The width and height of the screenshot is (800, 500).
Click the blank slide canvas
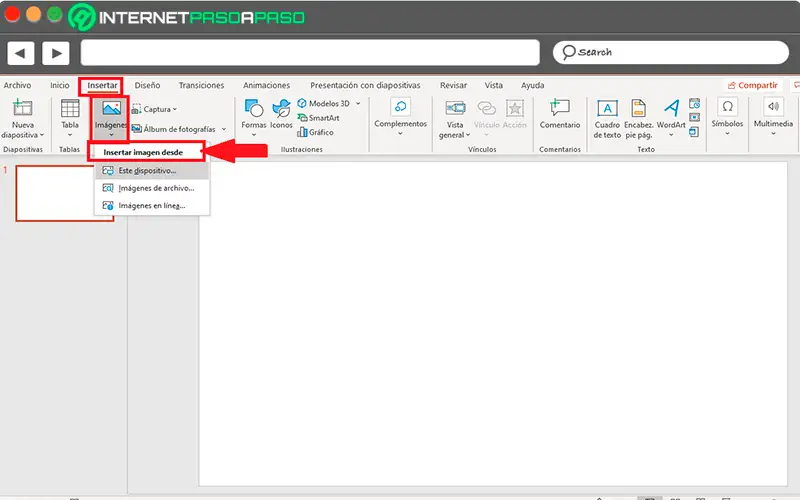[x=493, y=323]
